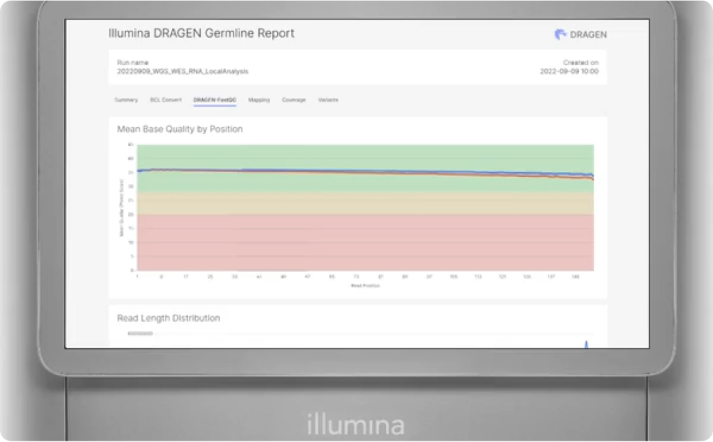The image size is (713, 442).
Task: Open the Coverage tab
Action: pyautogui.click(x=294, y=100)
